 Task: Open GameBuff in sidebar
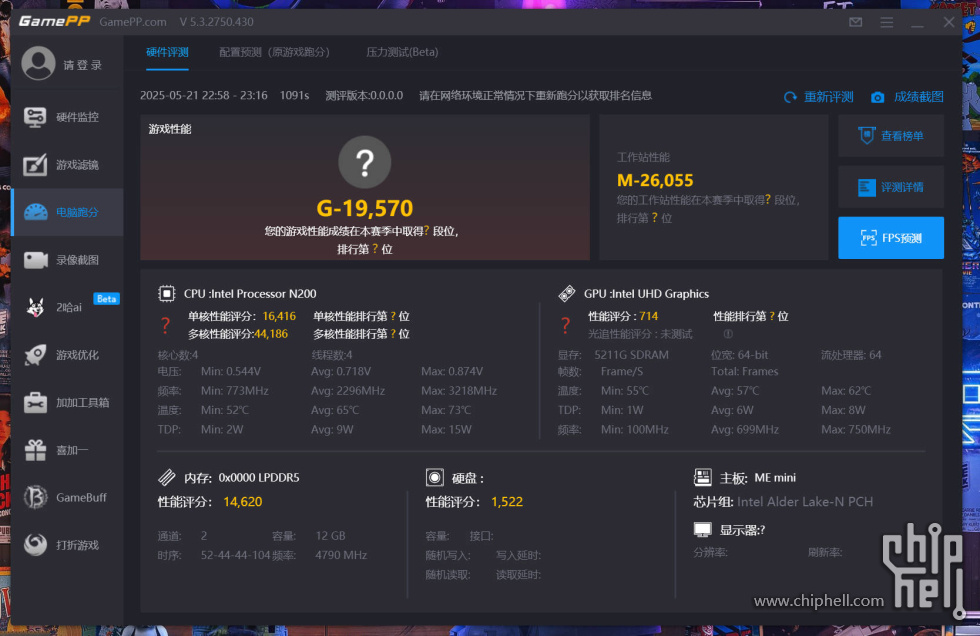coord(68,497)
